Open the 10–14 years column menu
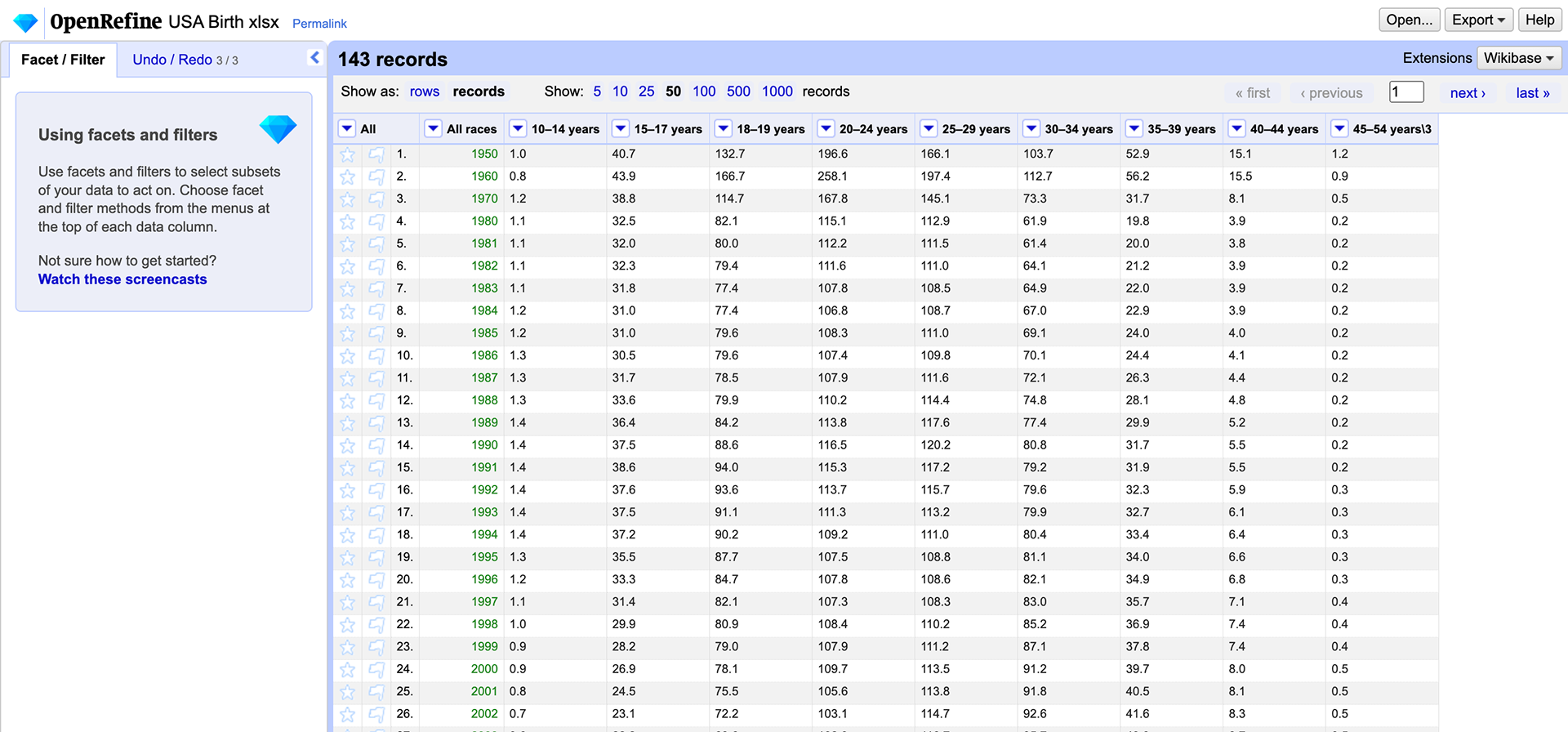Screen dimensions: 1568x732 point(518,129)
